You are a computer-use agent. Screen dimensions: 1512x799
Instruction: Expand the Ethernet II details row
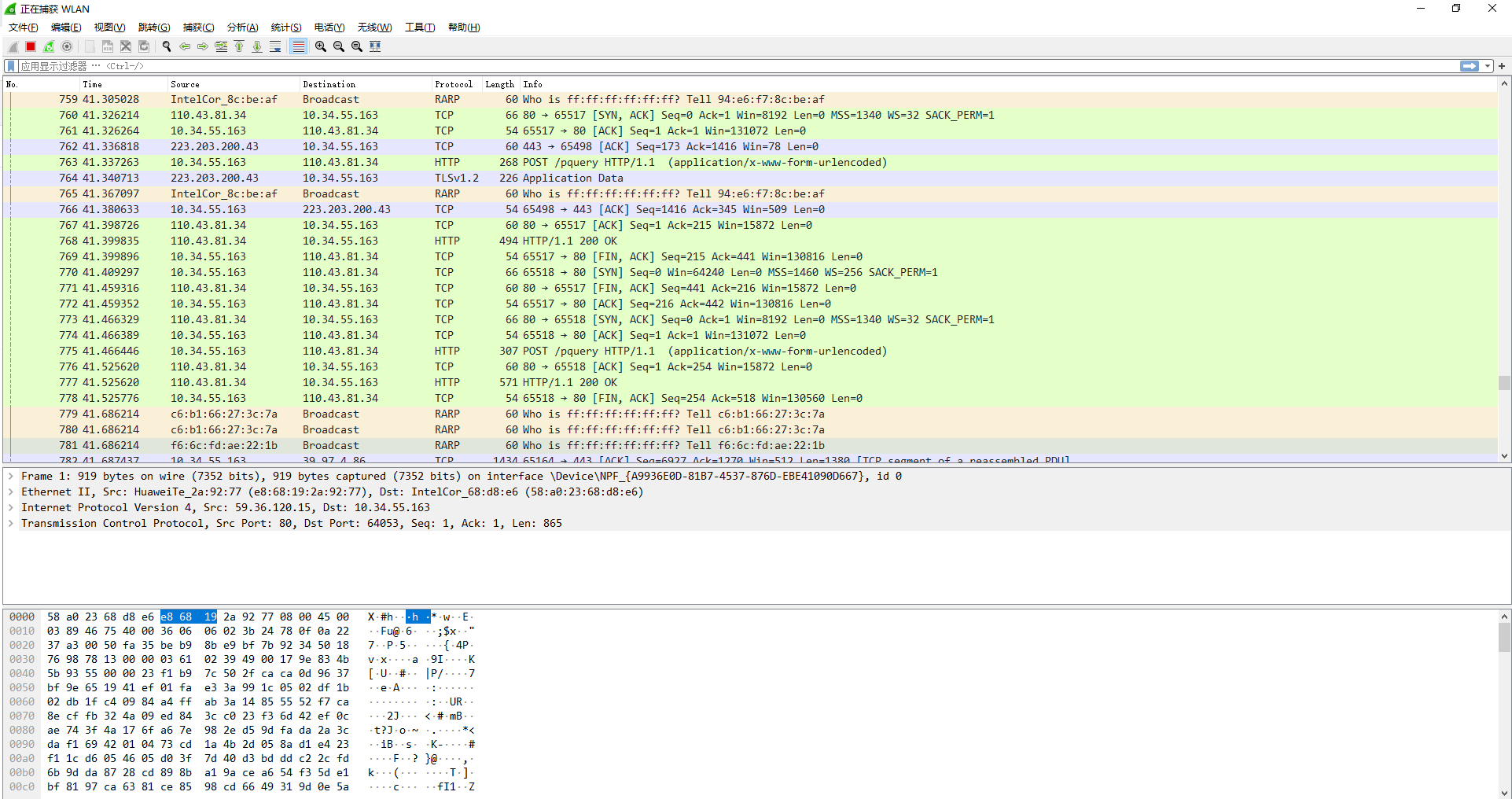coord(11,492)
